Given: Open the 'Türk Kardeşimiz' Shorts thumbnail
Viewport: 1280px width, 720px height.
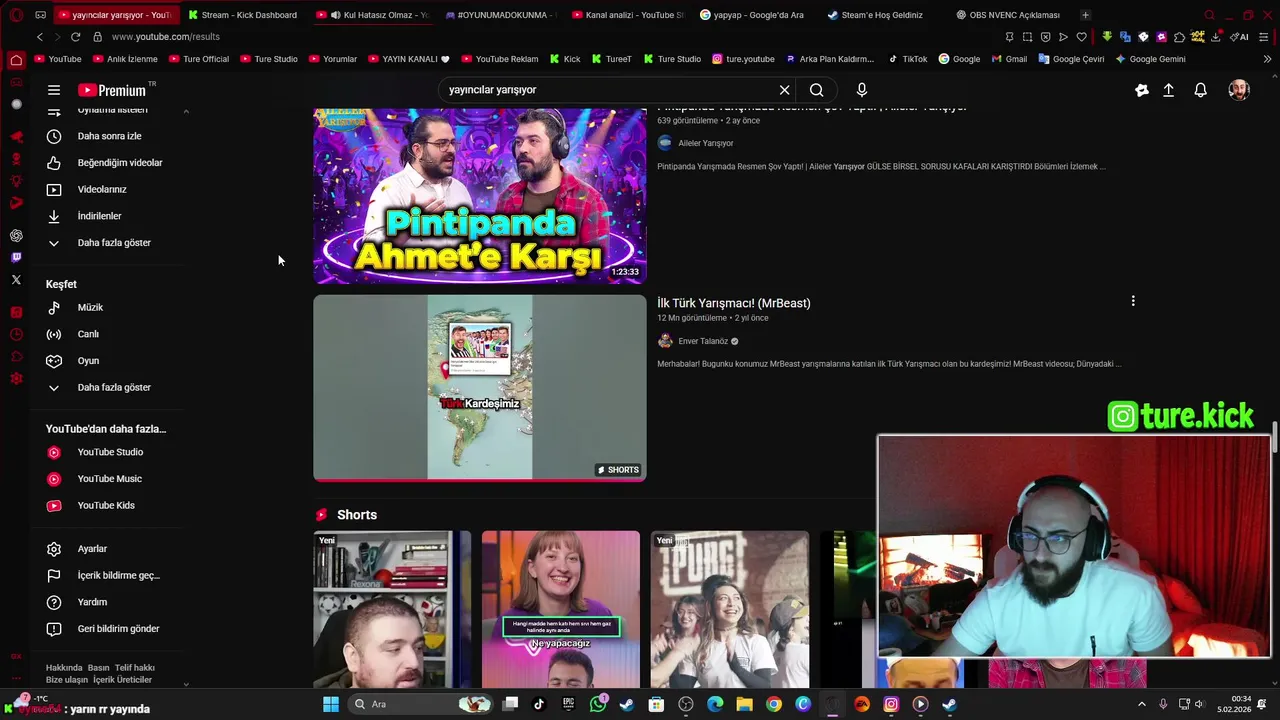Looking at the screenshot, I should (x=480, y=387).
